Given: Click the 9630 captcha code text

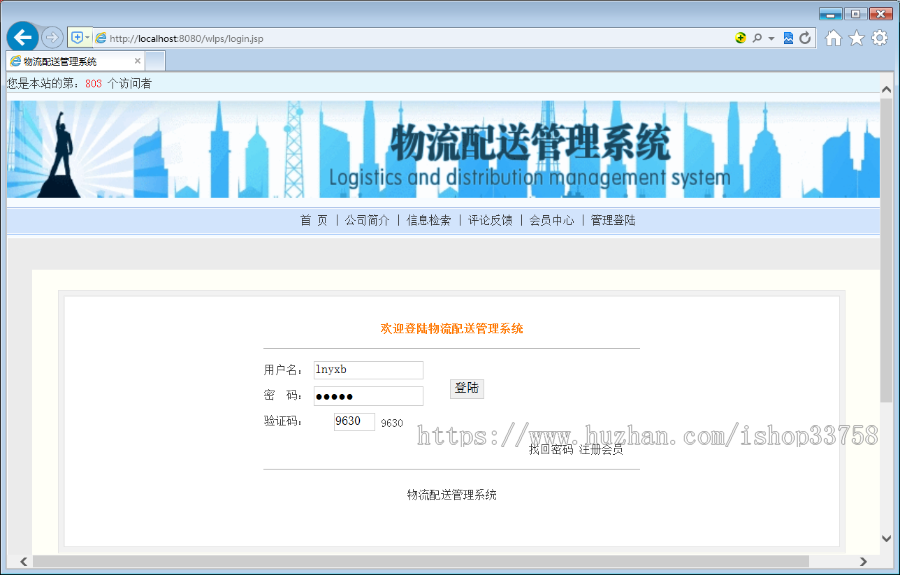Looking at the screenshot, I should pyautogui.click(x=392, y=423).
